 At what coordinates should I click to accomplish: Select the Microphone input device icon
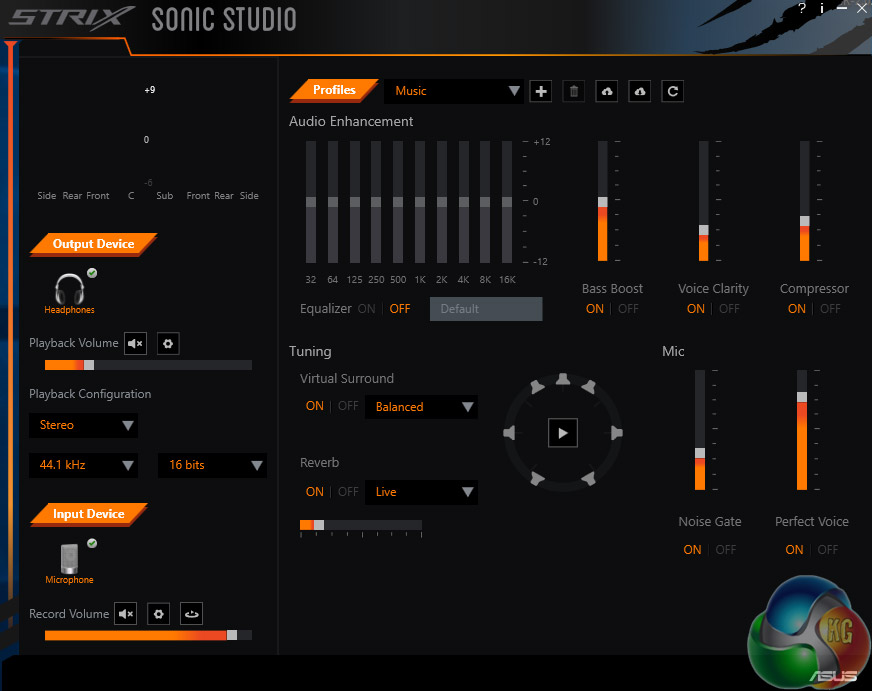[70, 558]
